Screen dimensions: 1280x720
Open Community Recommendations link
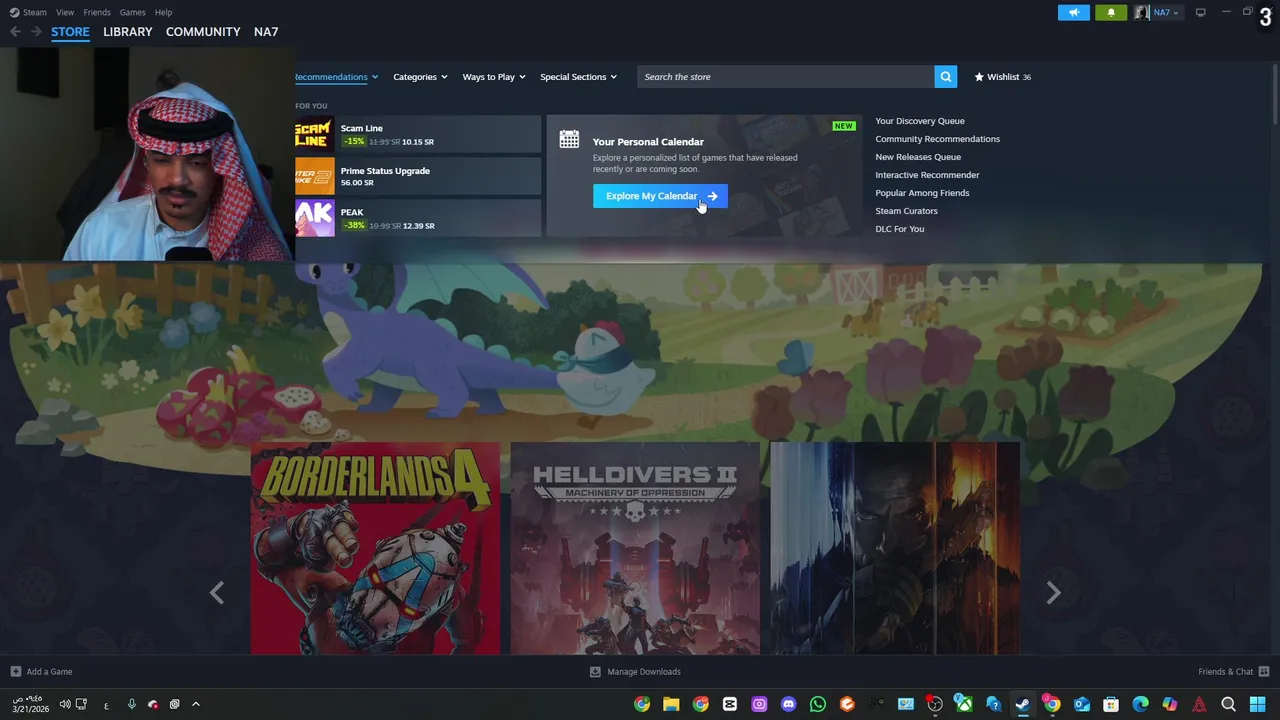tap(937, 139)
